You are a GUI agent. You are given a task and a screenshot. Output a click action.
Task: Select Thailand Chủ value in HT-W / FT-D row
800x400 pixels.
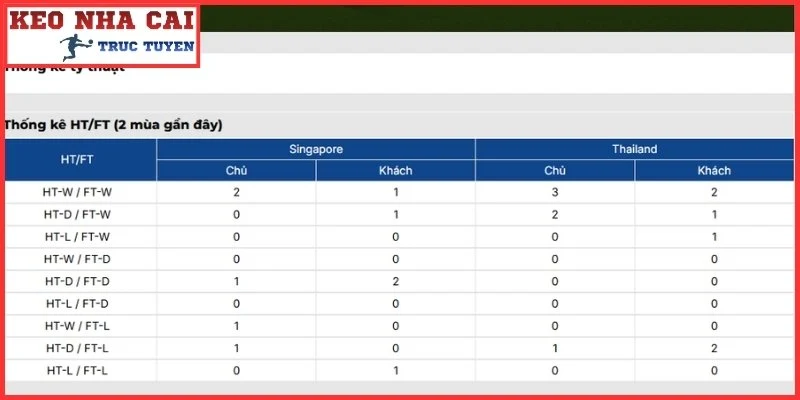555,259
